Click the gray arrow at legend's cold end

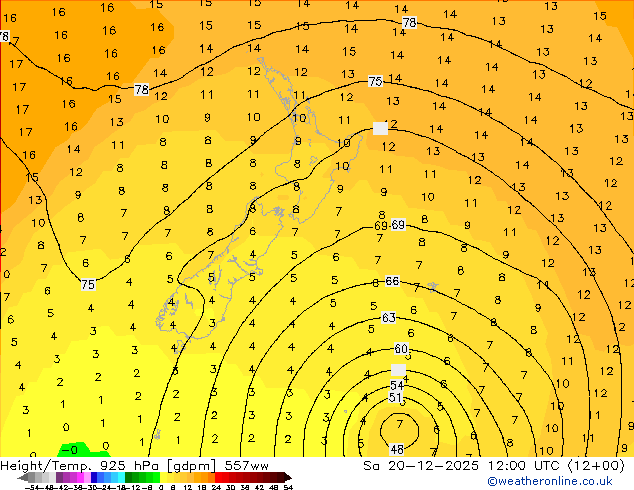pyautogui.click(x=23, y=478)
